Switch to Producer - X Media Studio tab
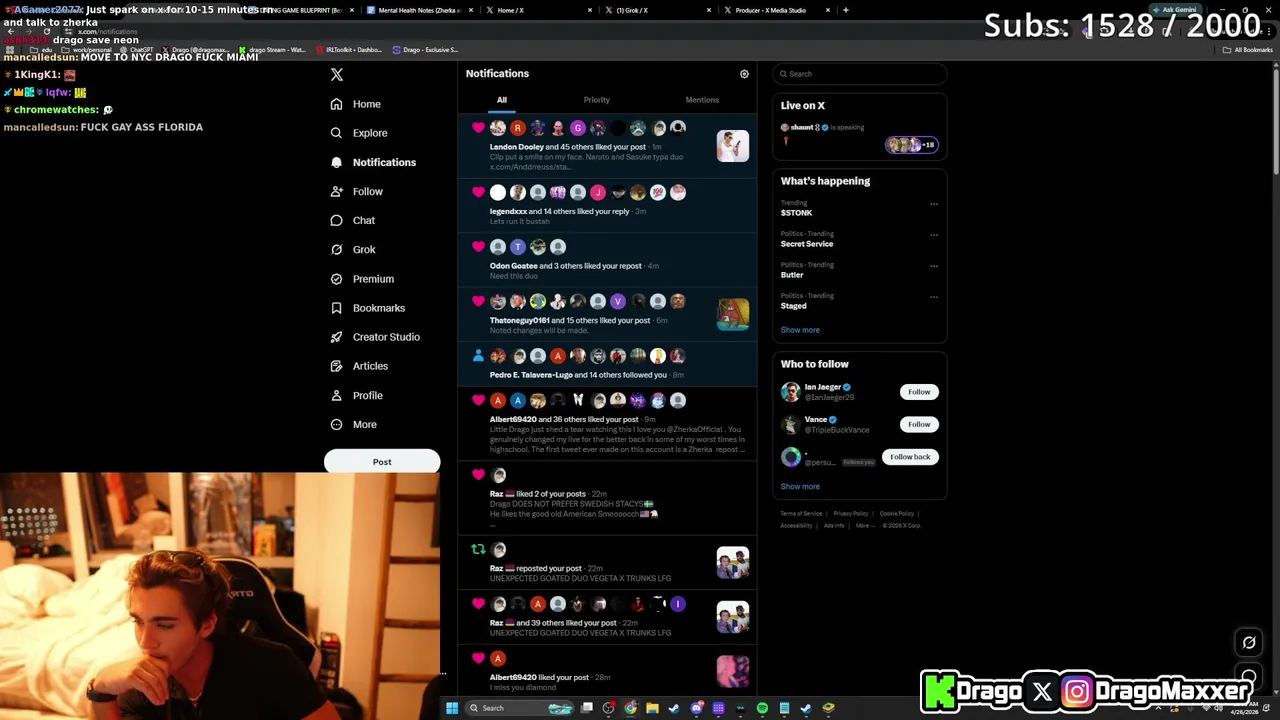The width and height of the screenshot is (1280, 720). click(778, 10)
